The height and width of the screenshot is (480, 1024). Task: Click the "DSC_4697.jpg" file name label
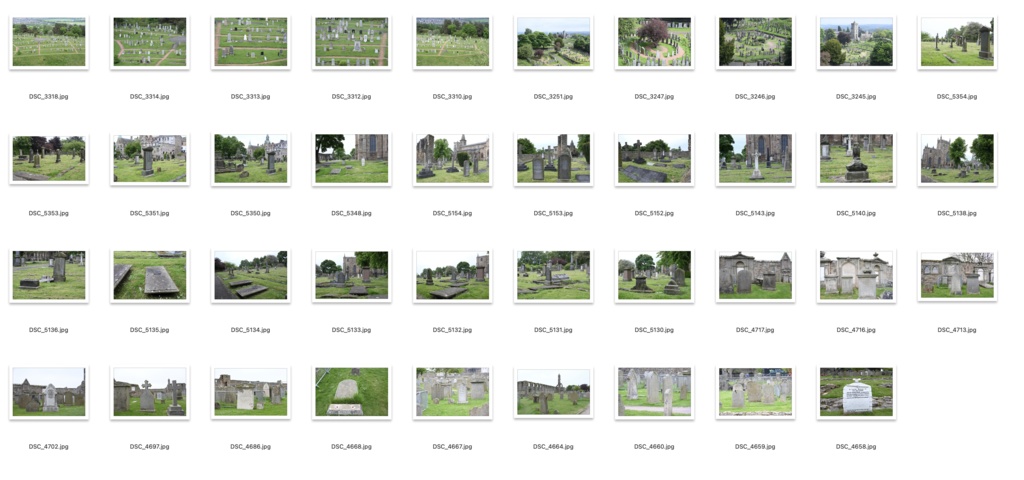(149, 447)
